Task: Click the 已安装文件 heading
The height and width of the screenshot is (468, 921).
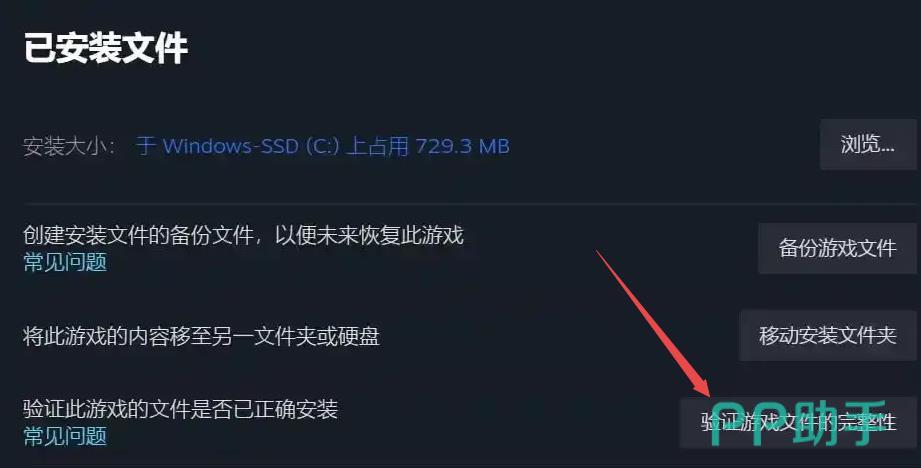Action: 106,48
